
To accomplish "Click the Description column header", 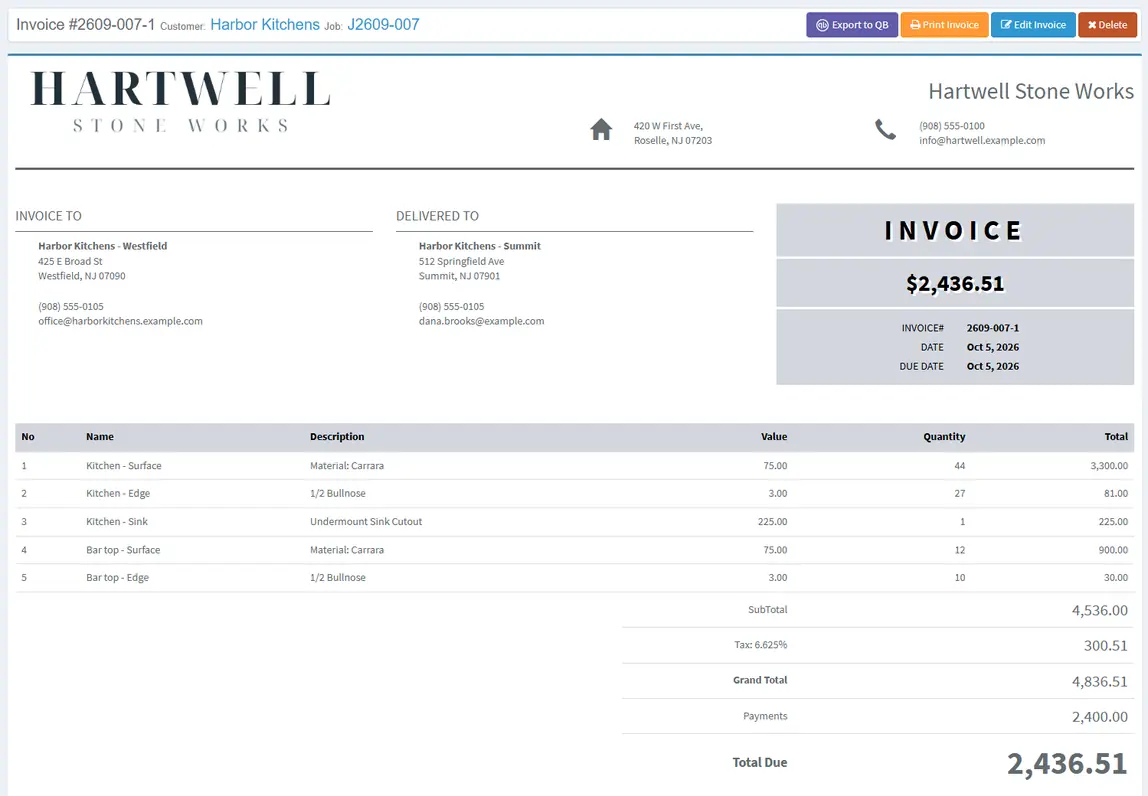I will tap(337, 436).
